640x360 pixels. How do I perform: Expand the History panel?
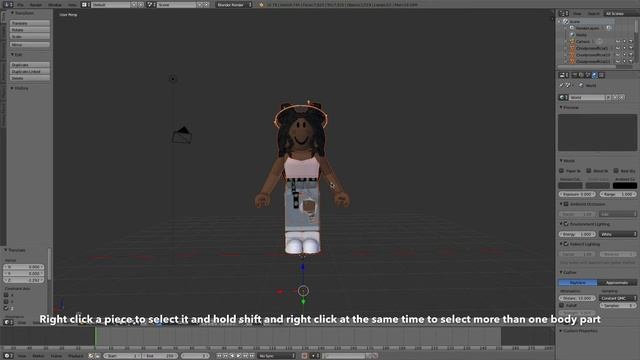coord(19,88)
